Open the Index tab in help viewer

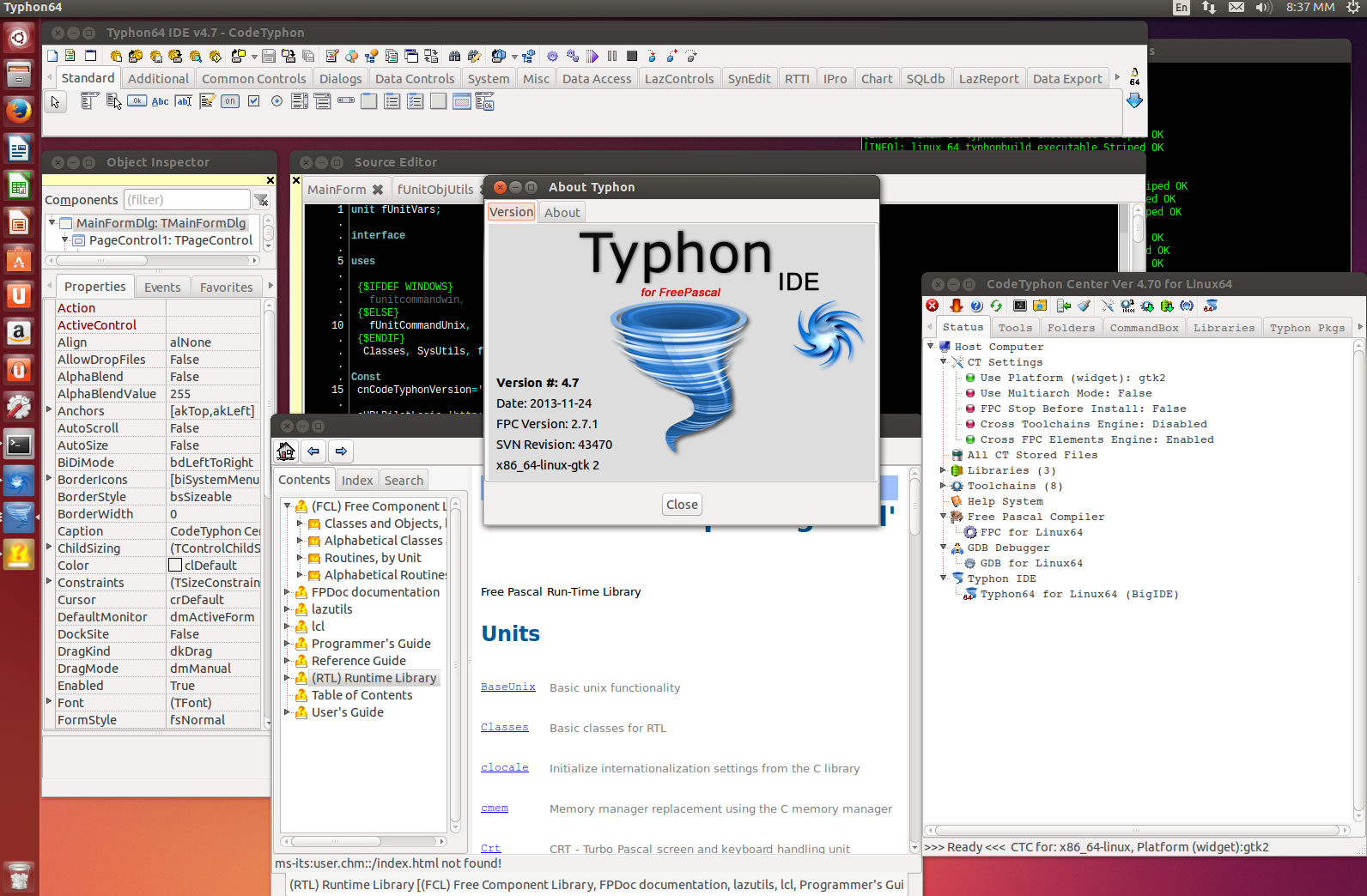tap(357, 481)
